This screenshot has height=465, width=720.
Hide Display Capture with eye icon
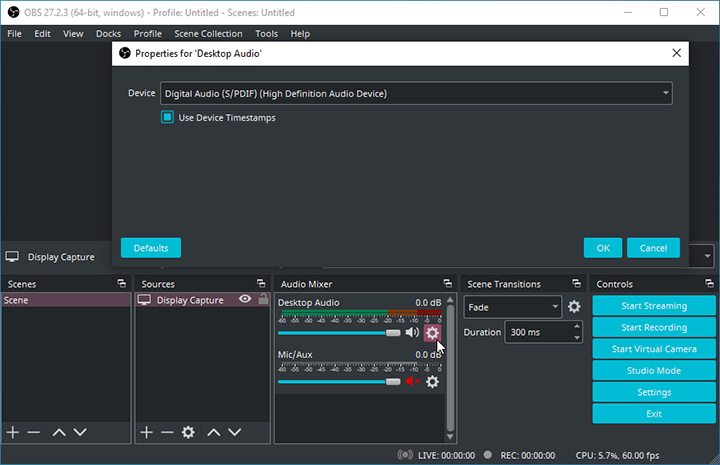point(245,299)
